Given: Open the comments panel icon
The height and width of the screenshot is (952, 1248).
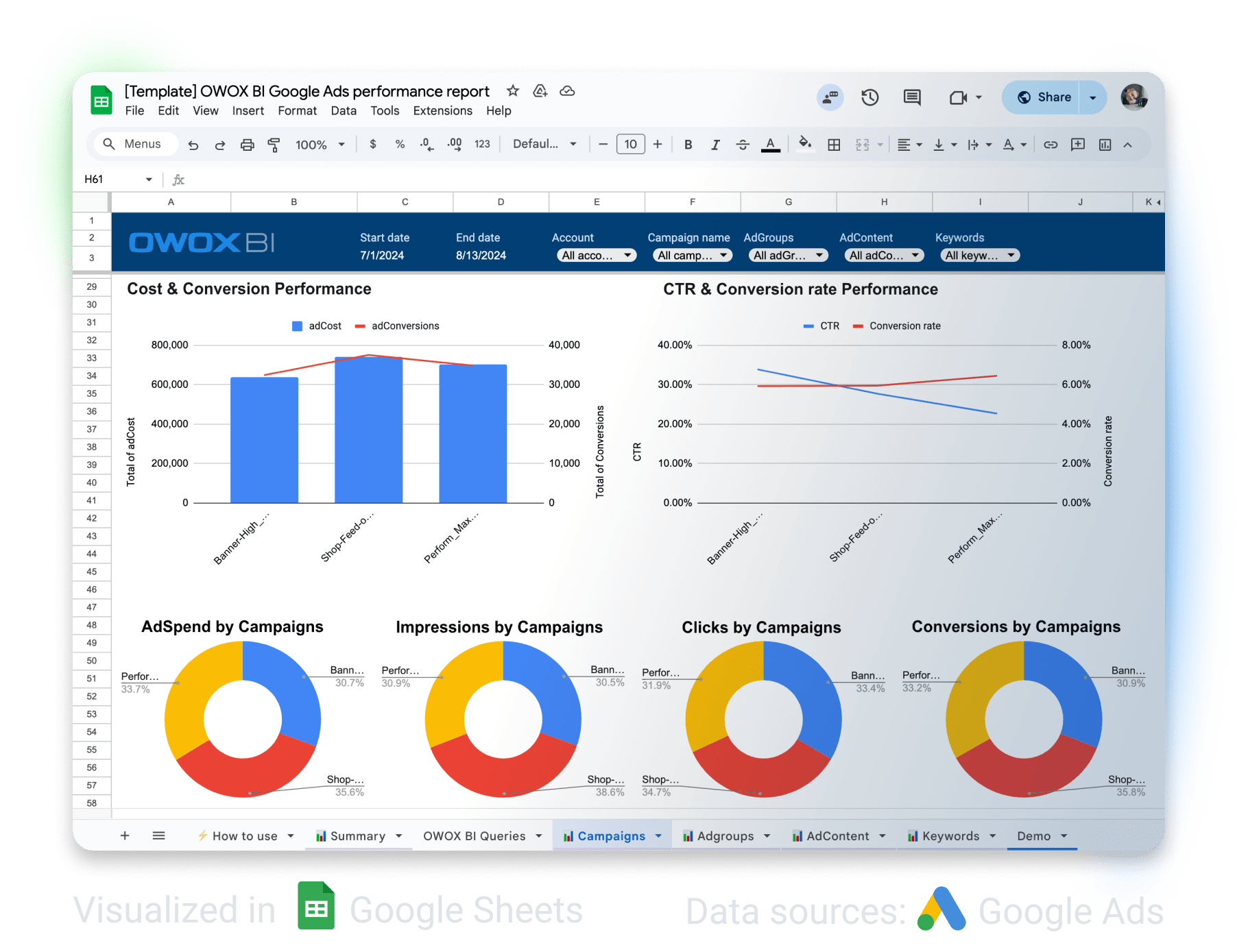Looking at the screenshot, I should pos(912,97).
